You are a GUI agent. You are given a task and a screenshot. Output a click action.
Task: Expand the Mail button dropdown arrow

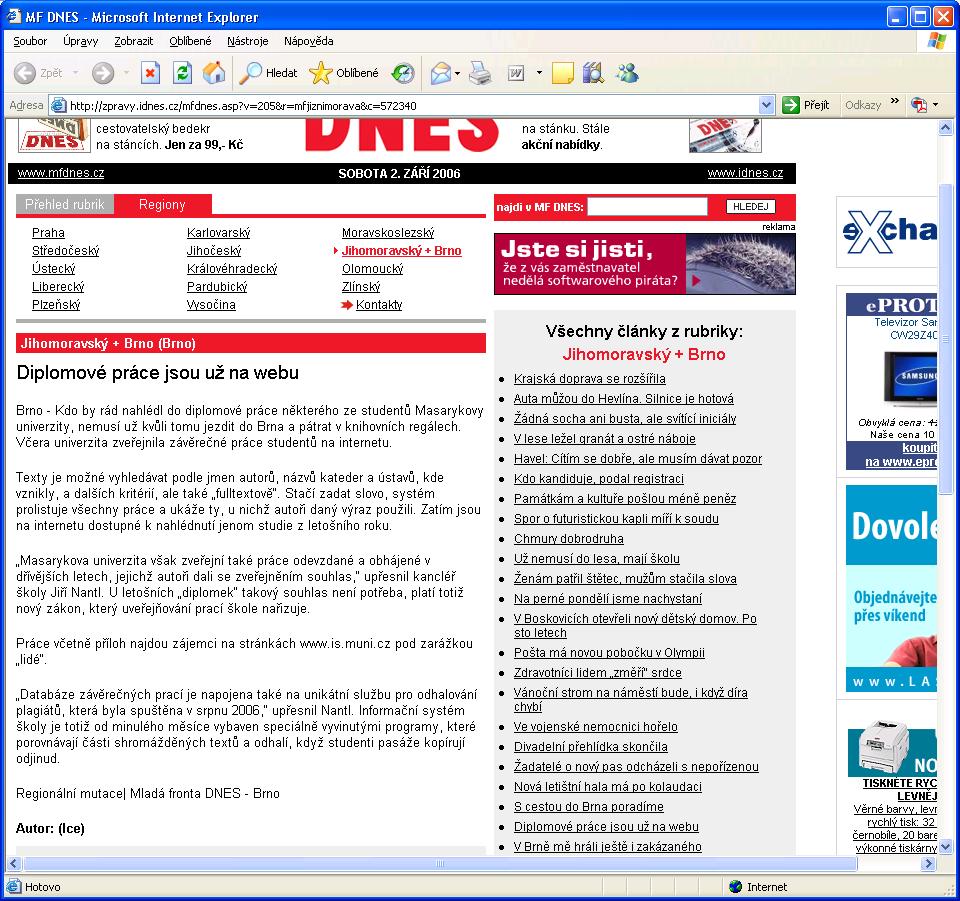[x=457, y=73]
